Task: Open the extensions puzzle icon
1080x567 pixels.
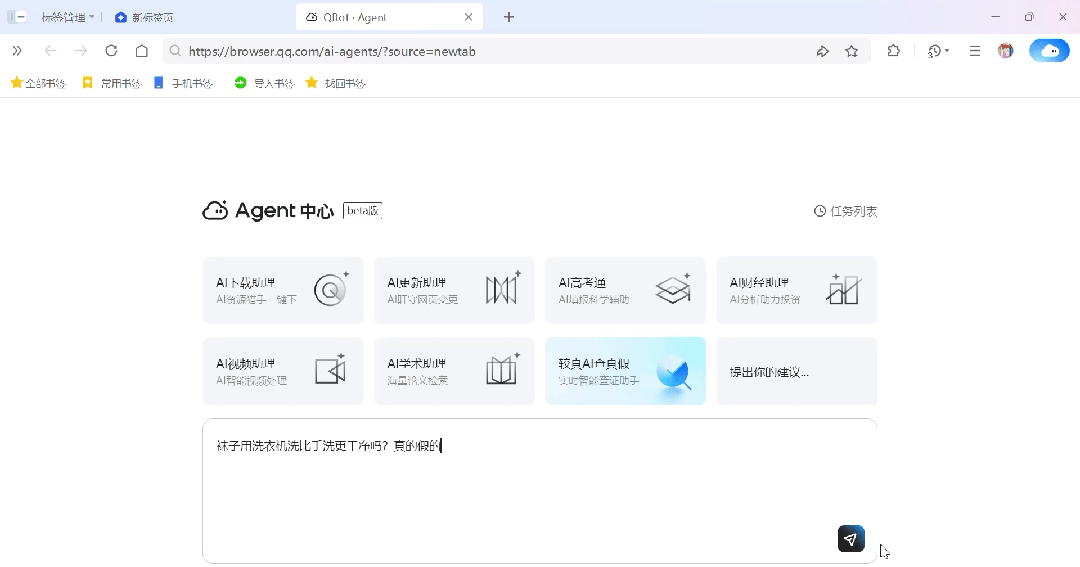Action: click(893, 51)
